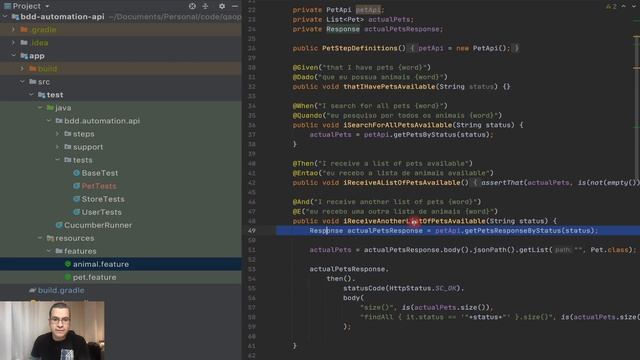Expand the support package
Image resolution: width=640 pixels, height=360 pixels.
pyautogui.click(x=58, y=147)
